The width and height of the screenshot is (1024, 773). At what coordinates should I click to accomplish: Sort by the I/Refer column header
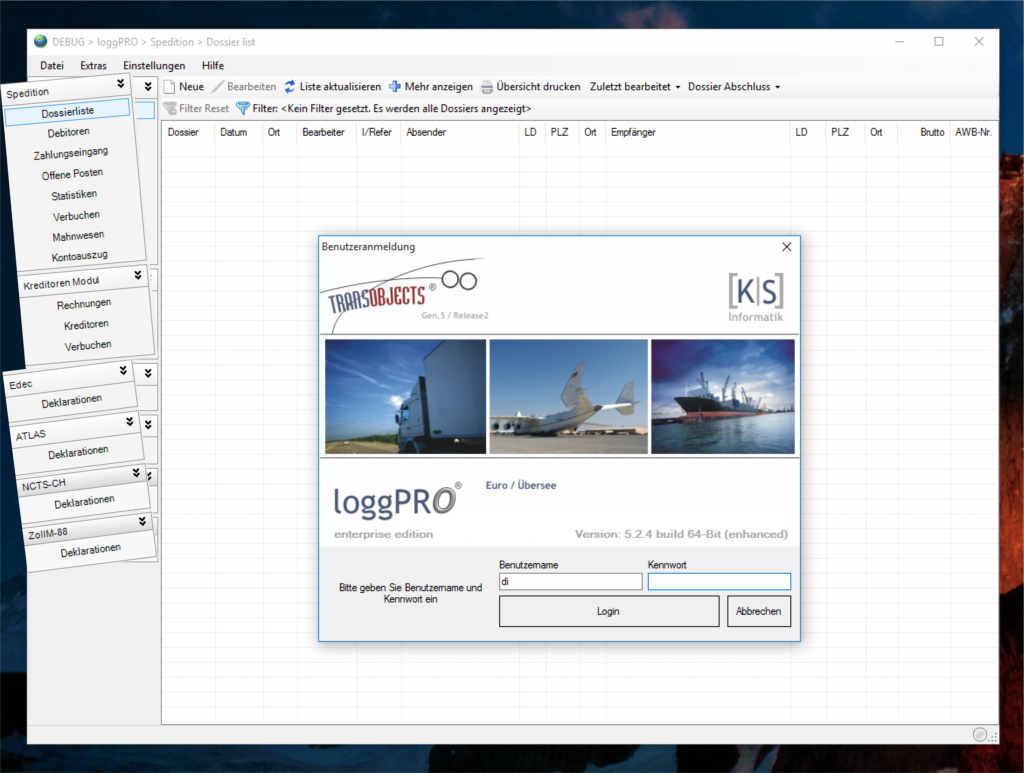(377, 132)
